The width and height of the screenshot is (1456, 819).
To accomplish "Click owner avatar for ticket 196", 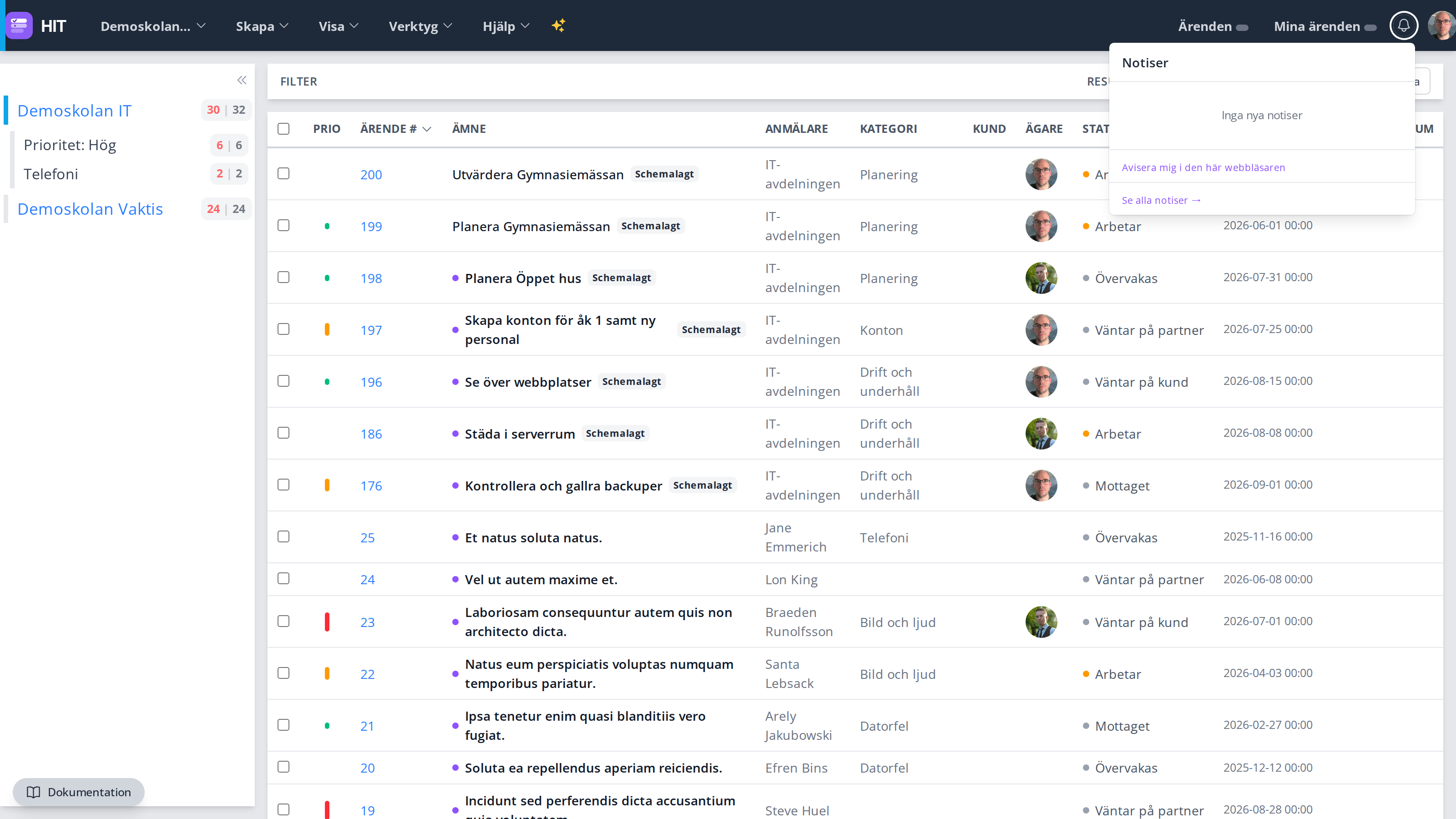I will 1041,382.
